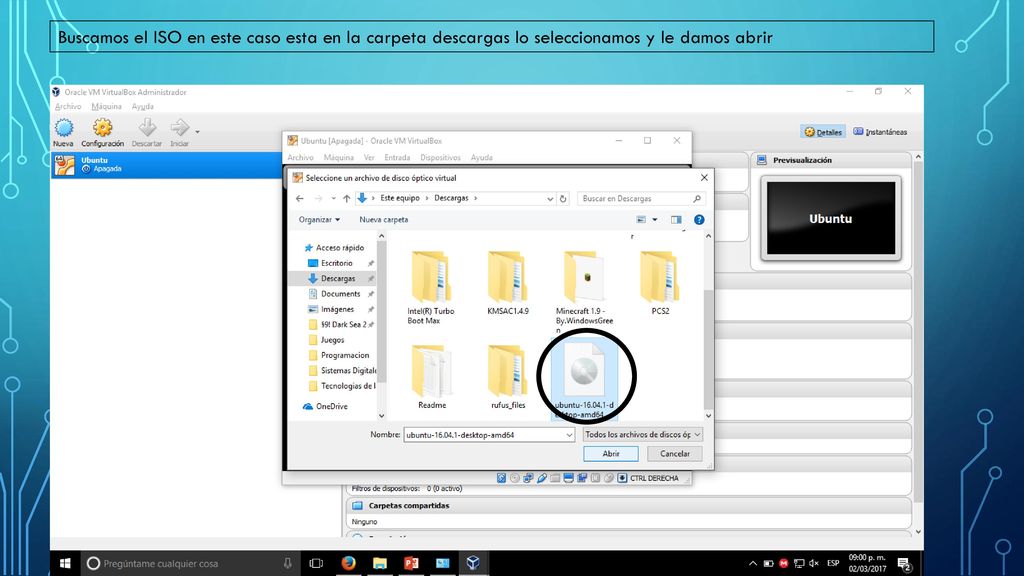Switch to Detalles view
Image resolution: width=1024 pixels, height=576 pixels.
[823, 132]
